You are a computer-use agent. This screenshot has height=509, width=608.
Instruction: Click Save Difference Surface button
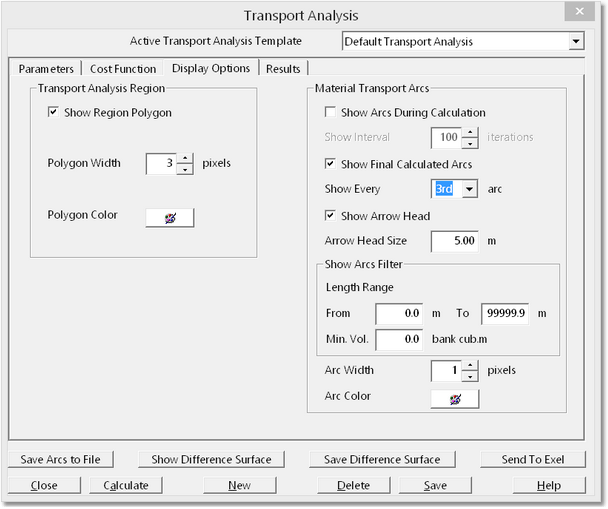tap(382, 459)
